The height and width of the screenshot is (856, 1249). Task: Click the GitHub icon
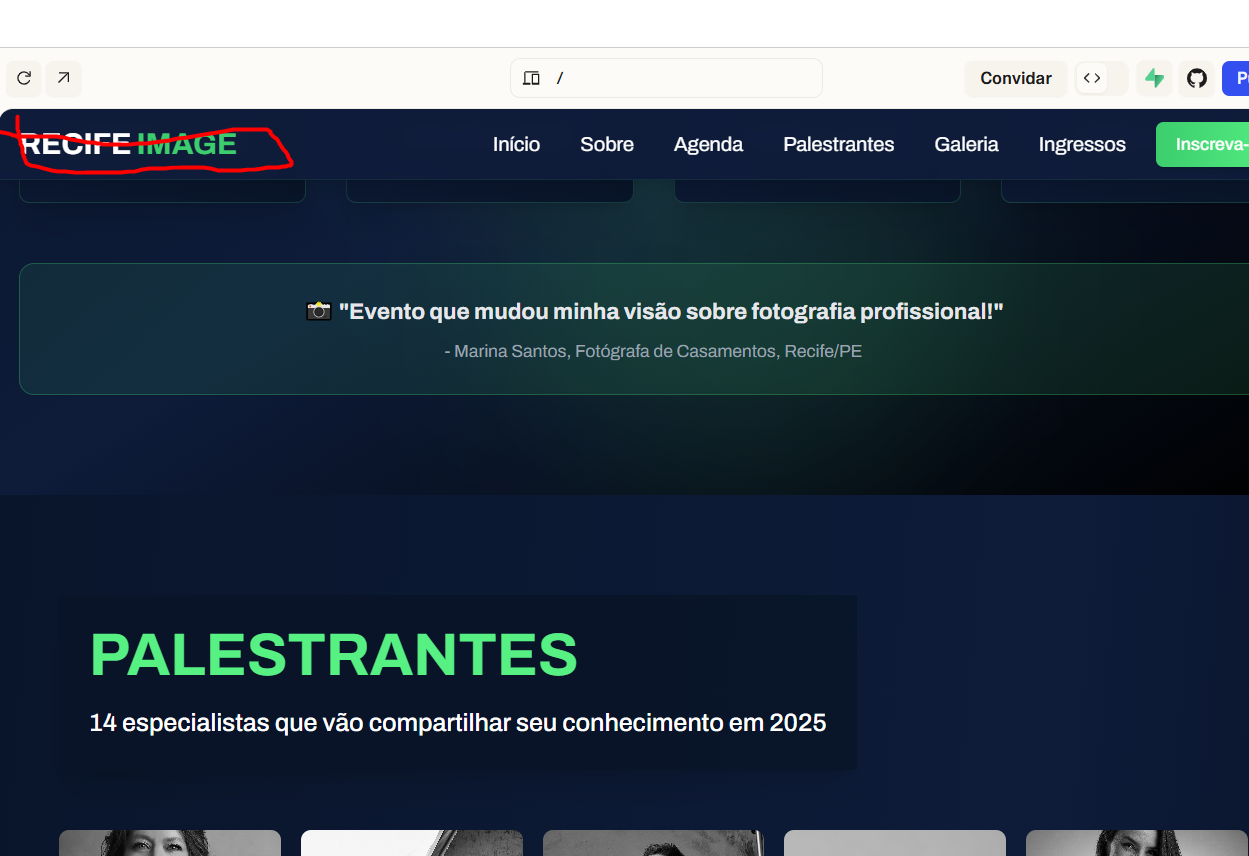click(1197, 78)
